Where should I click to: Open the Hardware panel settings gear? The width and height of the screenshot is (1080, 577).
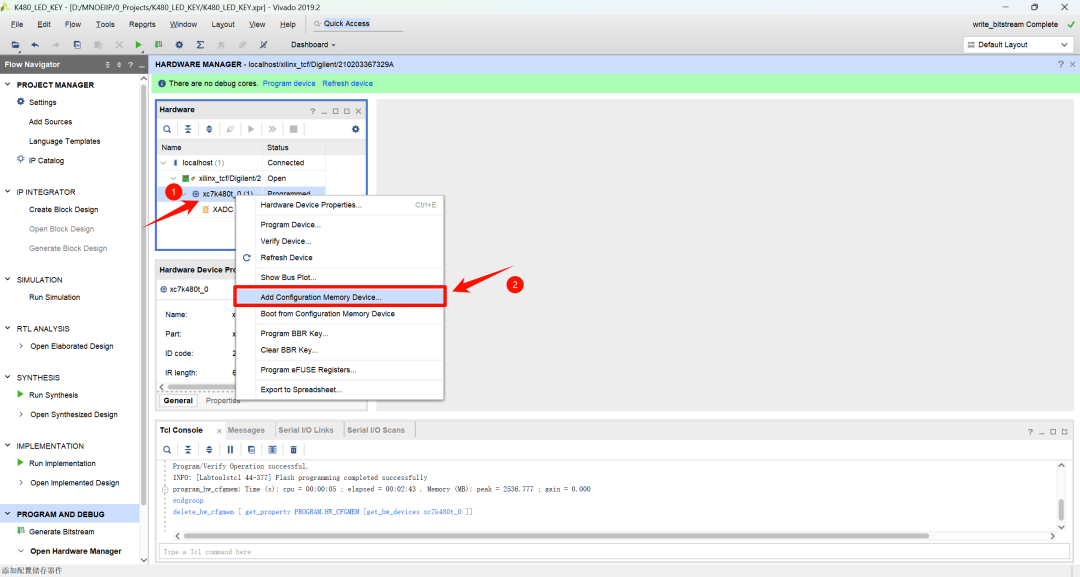[x=356, y=129]
